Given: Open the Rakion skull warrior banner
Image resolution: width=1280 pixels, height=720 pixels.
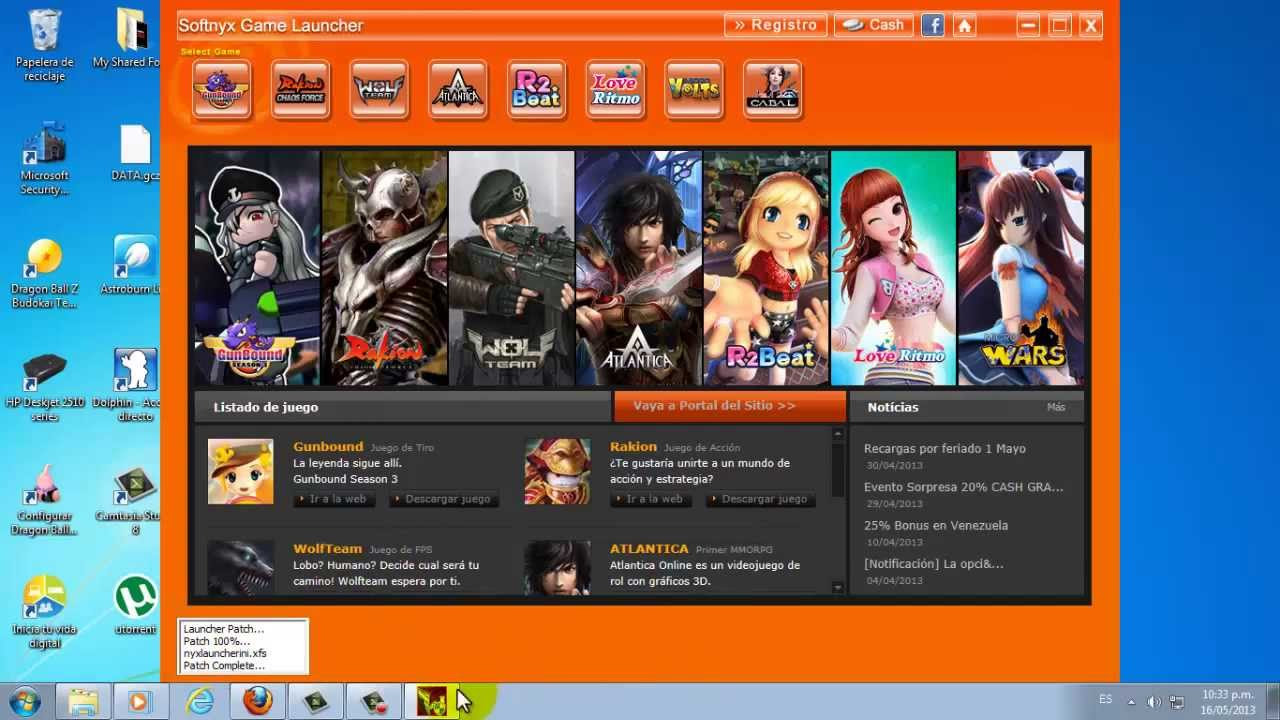Looking at the screenshot, I should [384, 267].
